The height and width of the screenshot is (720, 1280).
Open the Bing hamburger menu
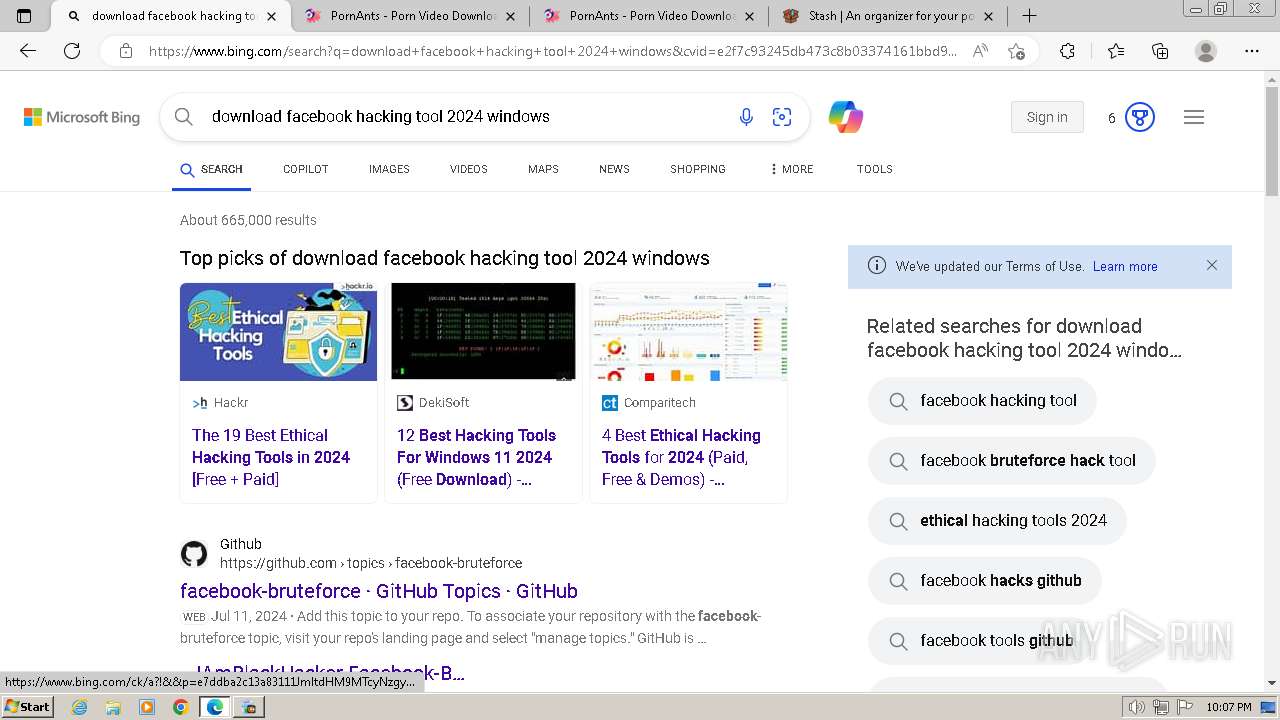(1194, 117)
